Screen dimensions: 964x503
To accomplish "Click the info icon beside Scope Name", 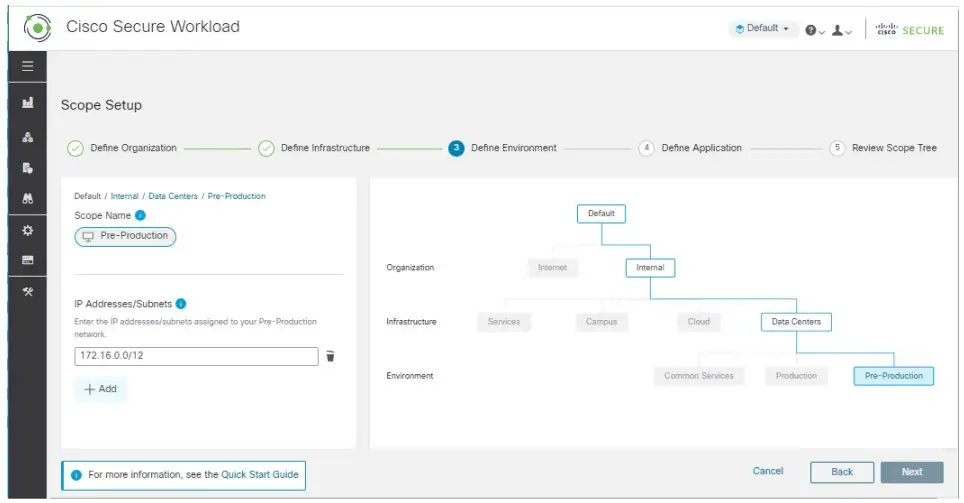I will click(x=141, y=215).
